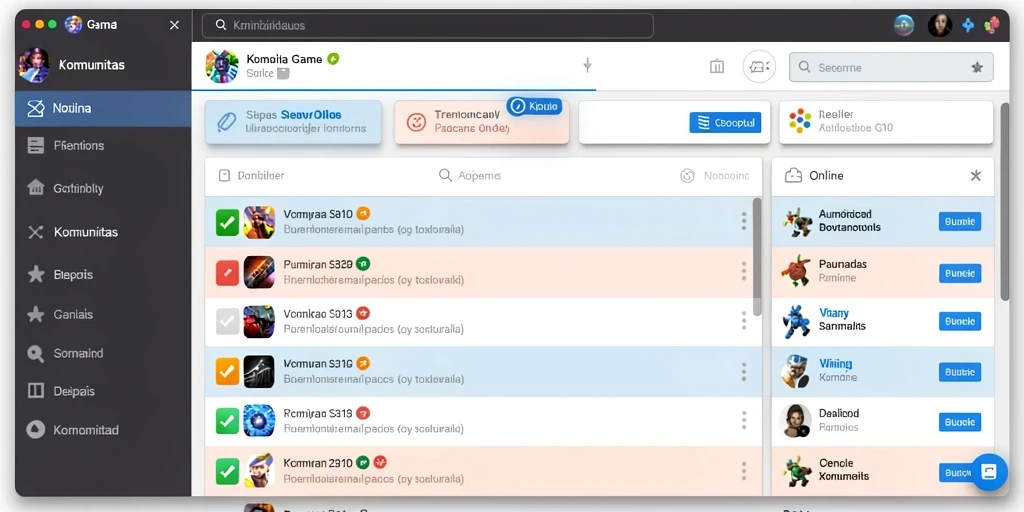
Task: Open the options menu for Pumiran S329
Action: click(x=744, y=271)
